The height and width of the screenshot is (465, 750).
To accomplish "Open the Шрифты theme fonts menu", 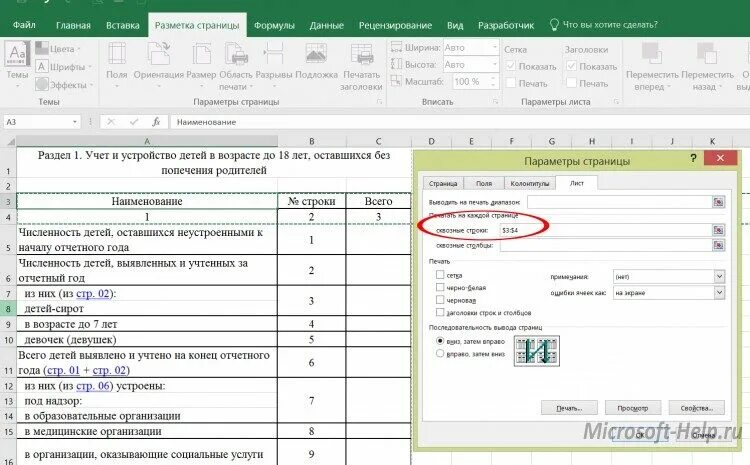I will (x=63, y=66).
